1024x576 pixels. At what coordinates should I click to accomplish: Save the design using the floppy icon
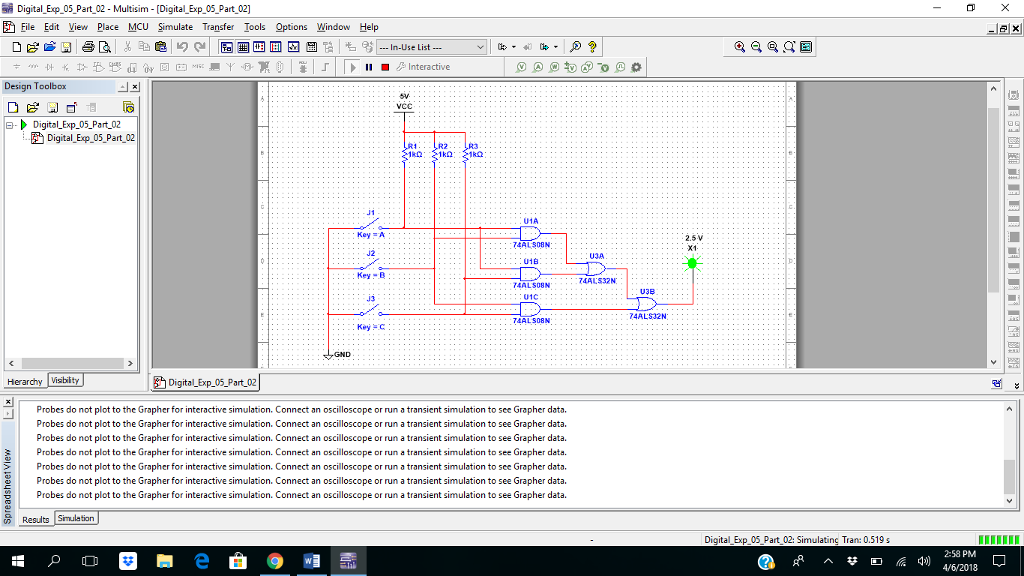coord(66,47)
